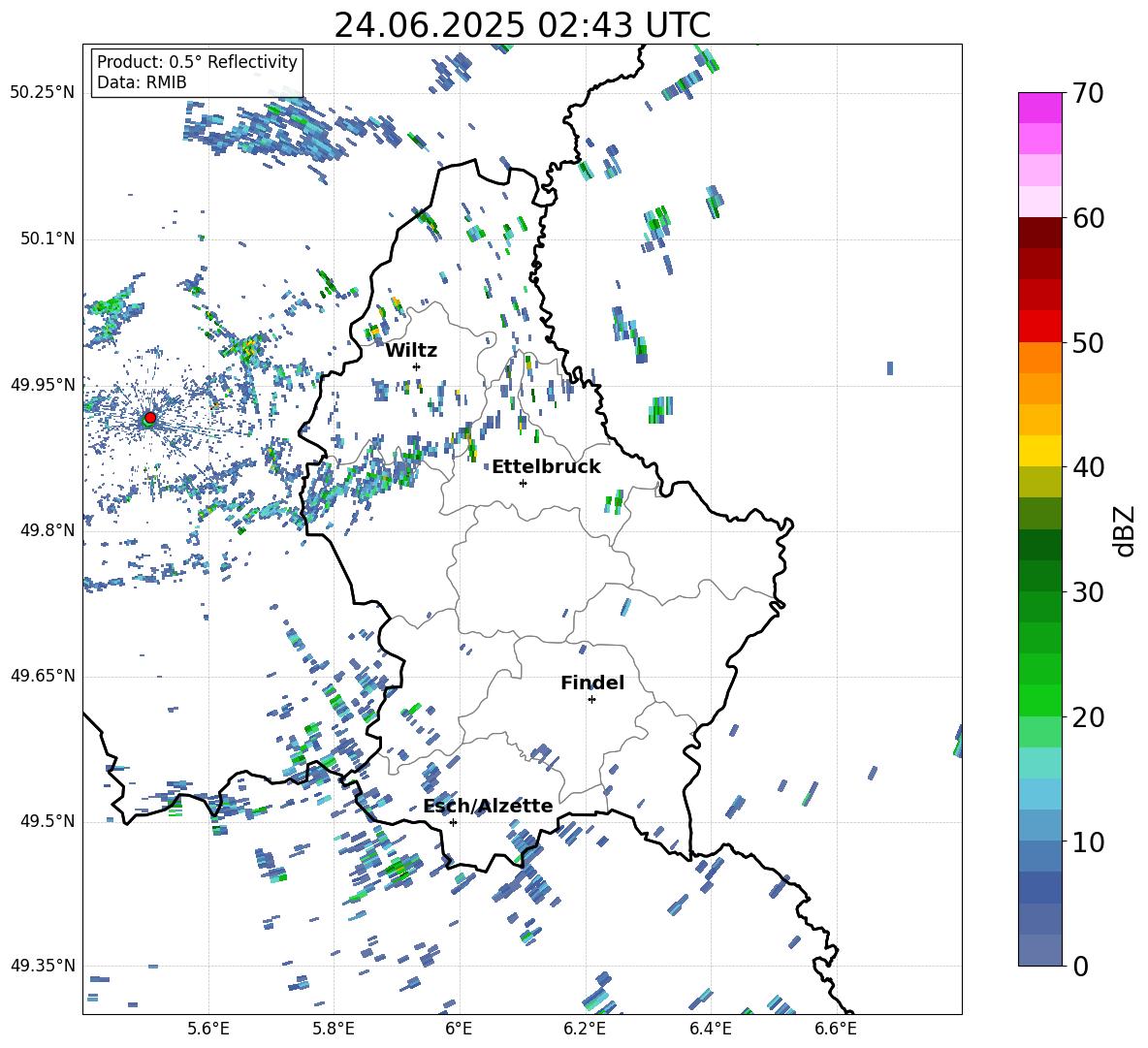Click the 70 colorbar tick label
This screenshot has width=1148, height=1048.
(1088, 94)
